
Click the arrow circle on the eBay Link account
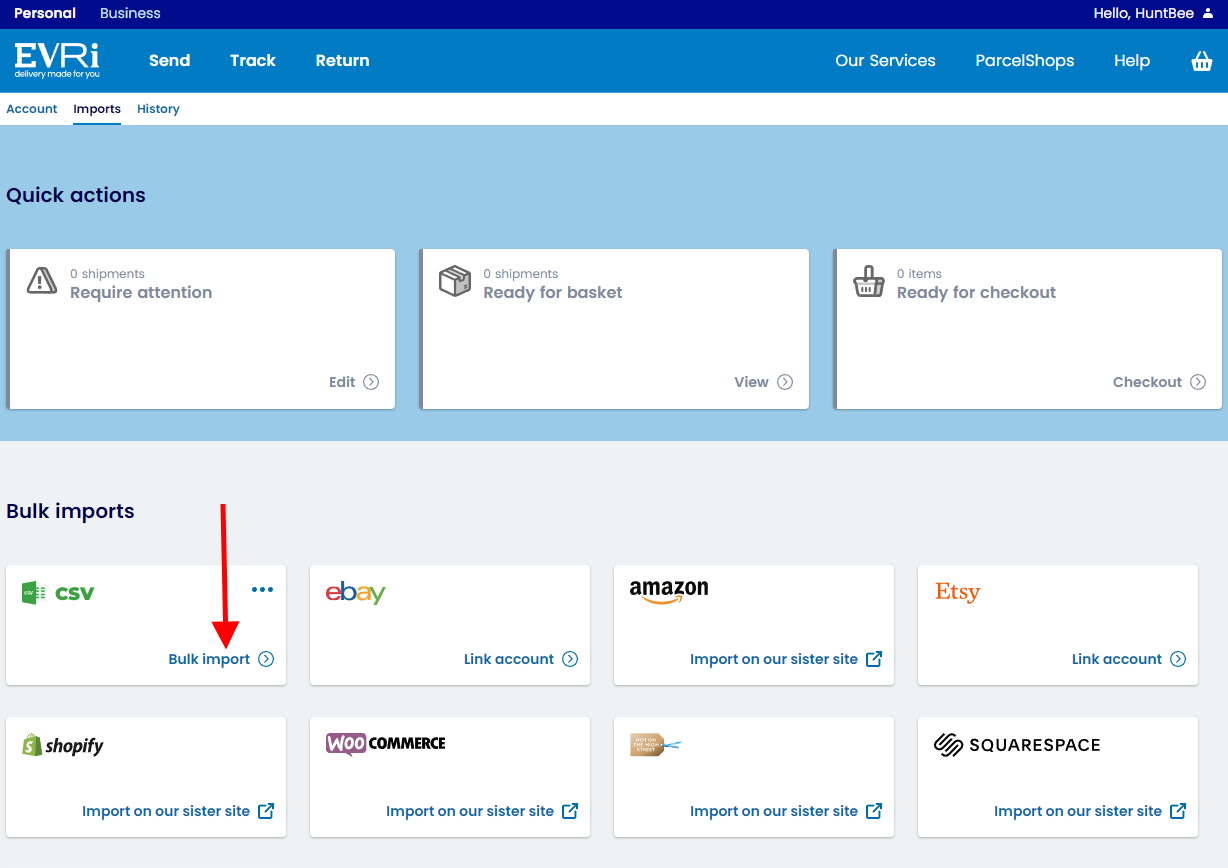pyautogui.click(x=570, y=659)
